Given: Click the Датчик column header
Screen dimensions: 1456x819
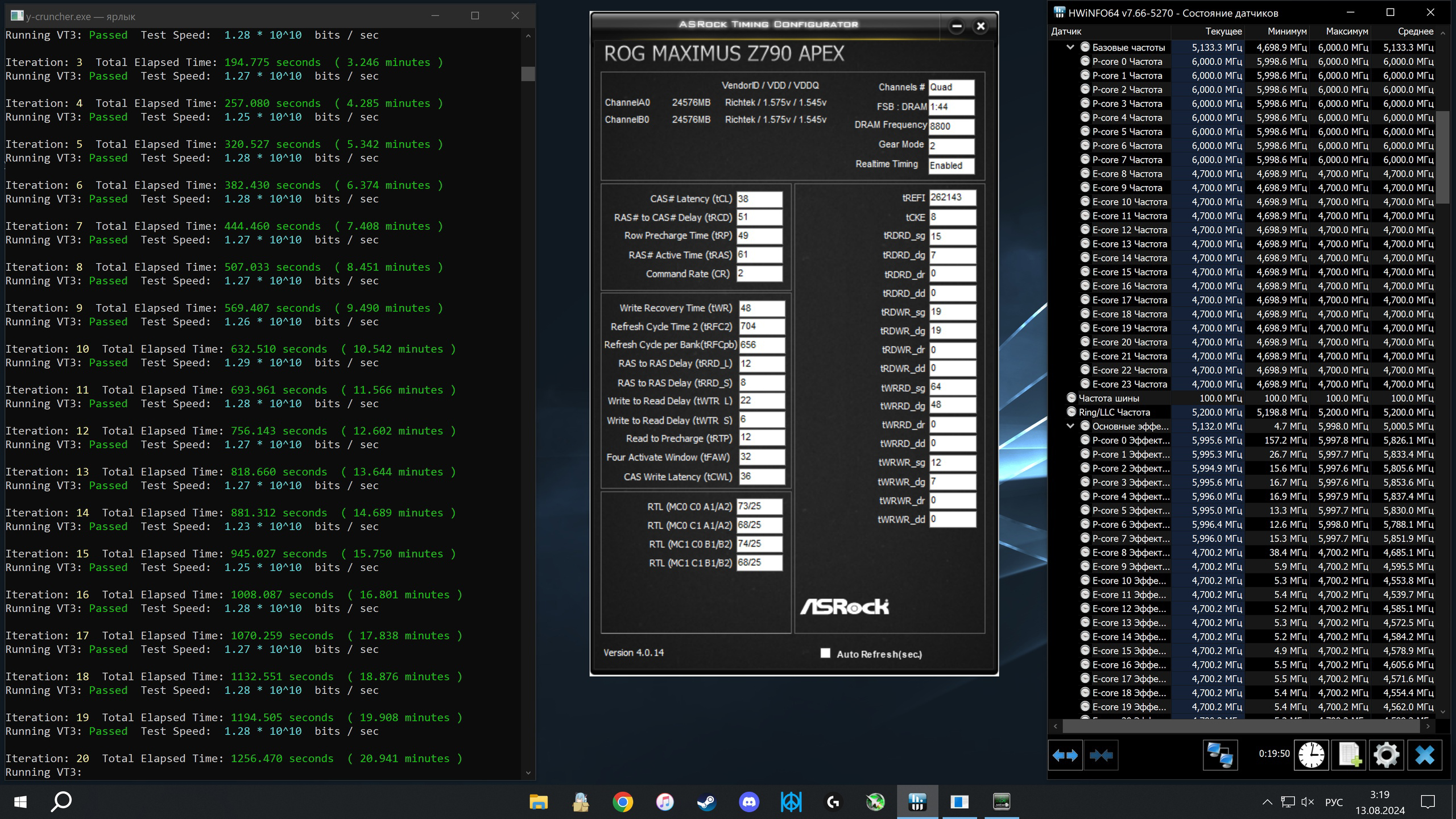Looking at the screenshot, I should (1066, 32).
